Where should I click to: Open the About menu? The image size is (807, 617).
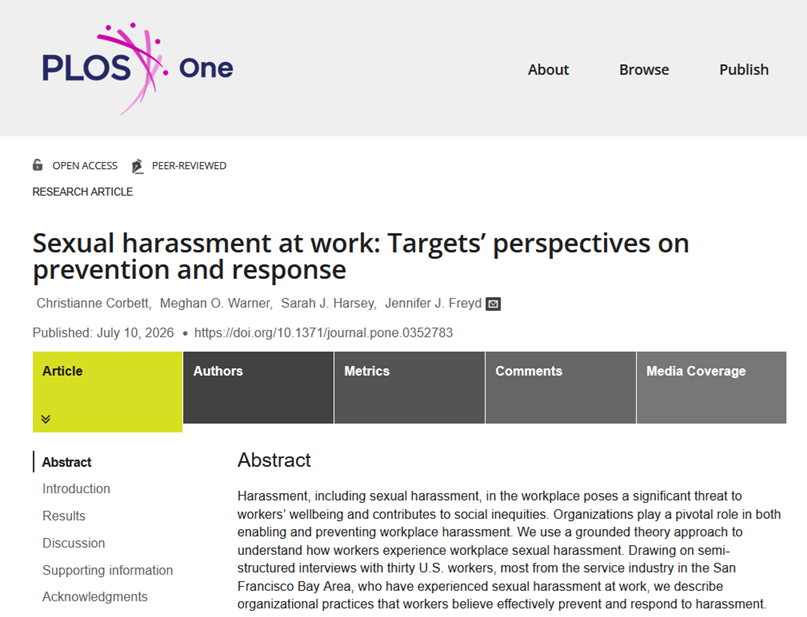pos(548,69)
